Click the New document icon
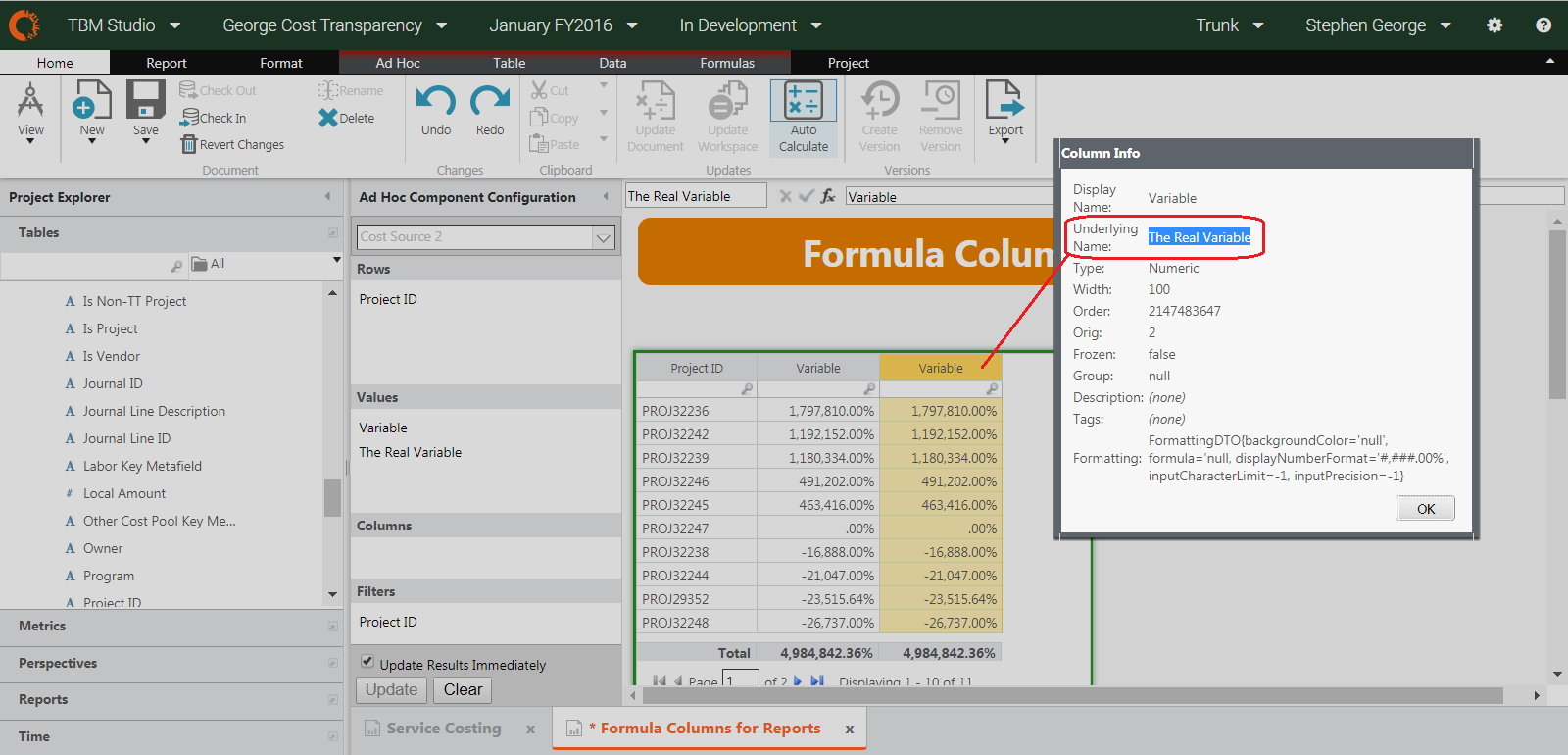The width and height of the screenshot is (1568, 755). (x=92, y=101)
